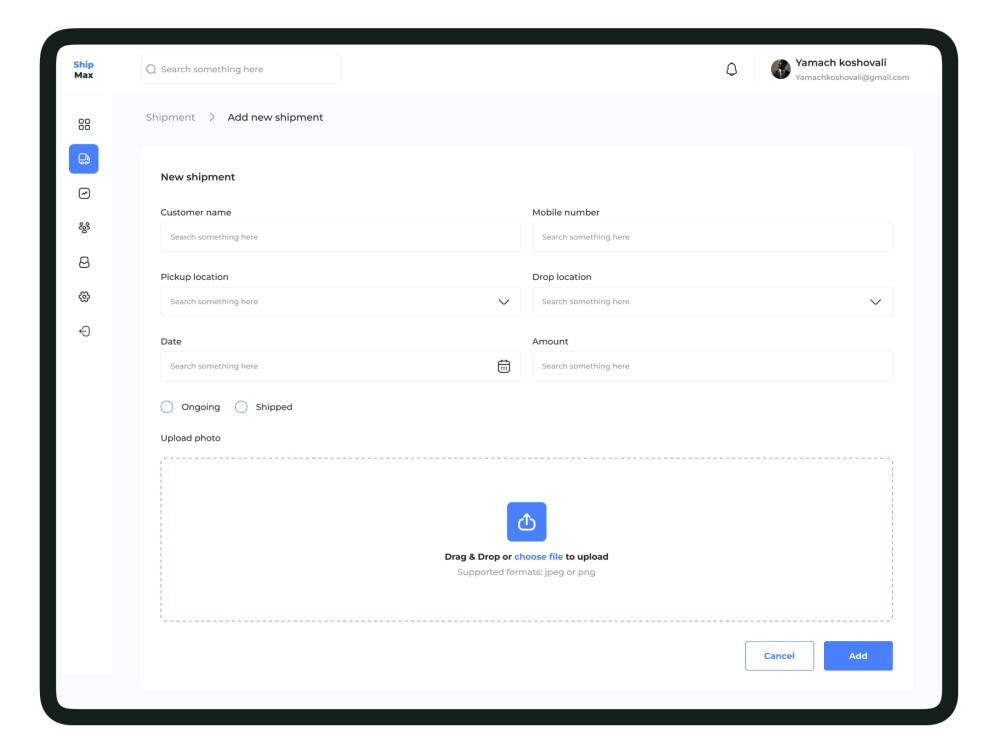Click the logout icon in sidebar
This screenshot has height=750, width=1000.
click(84, 331)
